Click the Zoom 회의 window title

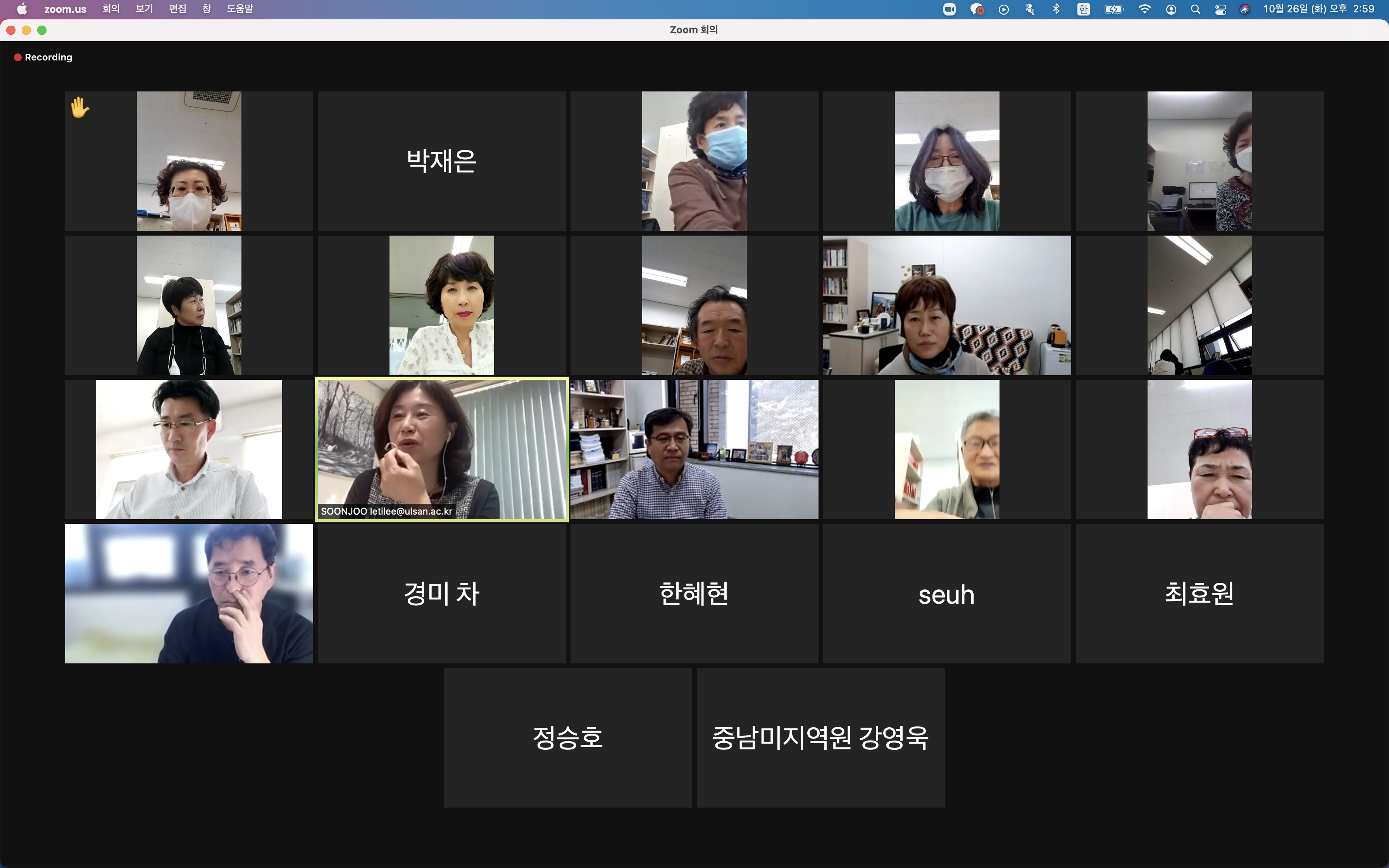694,30
